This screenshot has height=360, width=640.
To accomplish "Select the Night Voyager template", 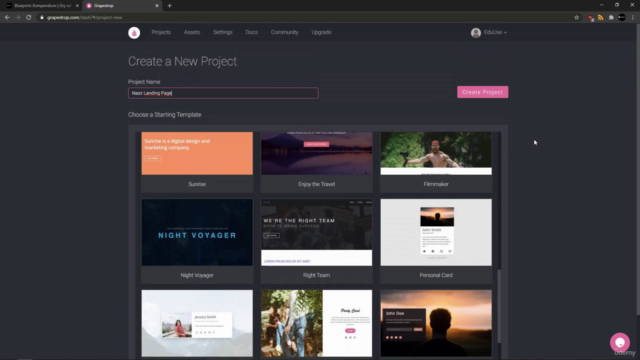I will (197, 232).
